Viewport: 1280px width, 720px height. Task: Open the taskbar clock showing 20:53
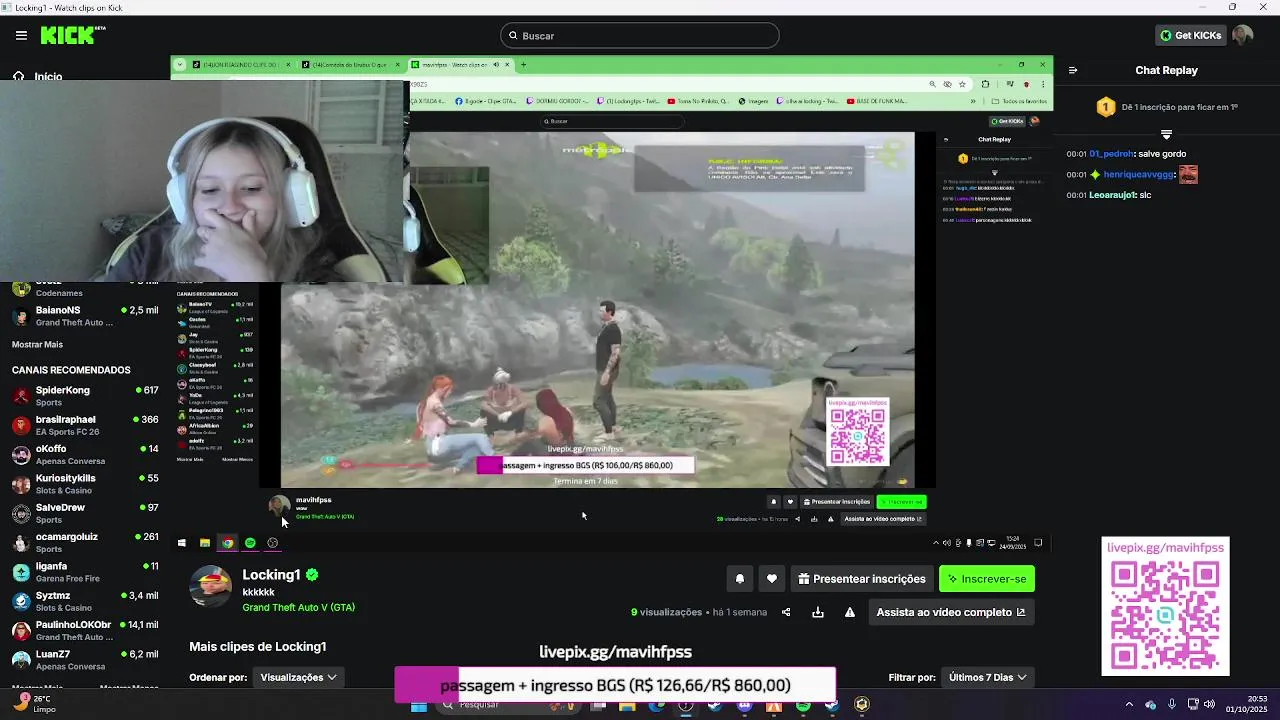[x=1247, y=704]
